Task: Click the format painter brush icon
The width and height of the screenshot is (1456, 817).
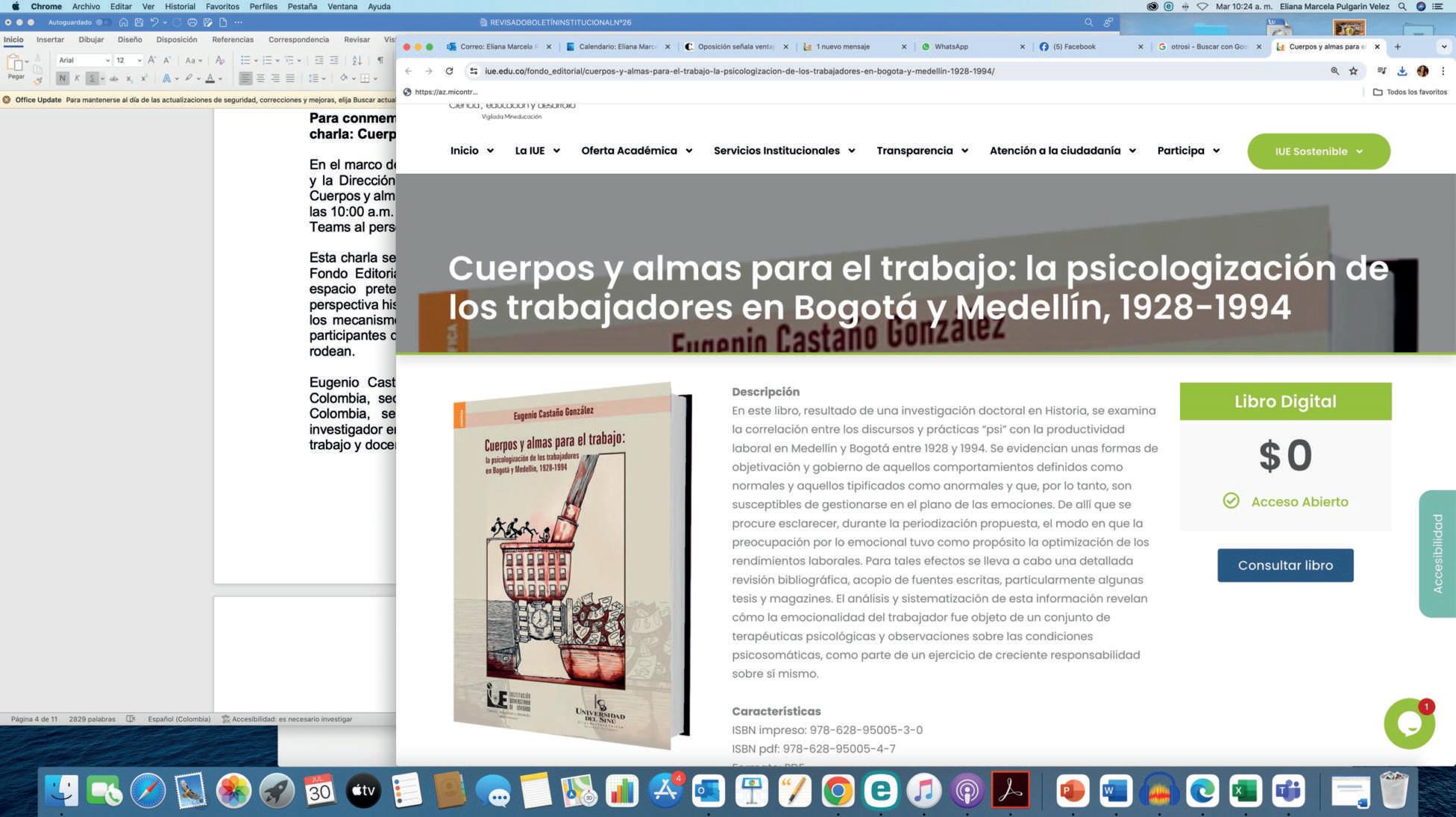Action: (x=37, y=81)
